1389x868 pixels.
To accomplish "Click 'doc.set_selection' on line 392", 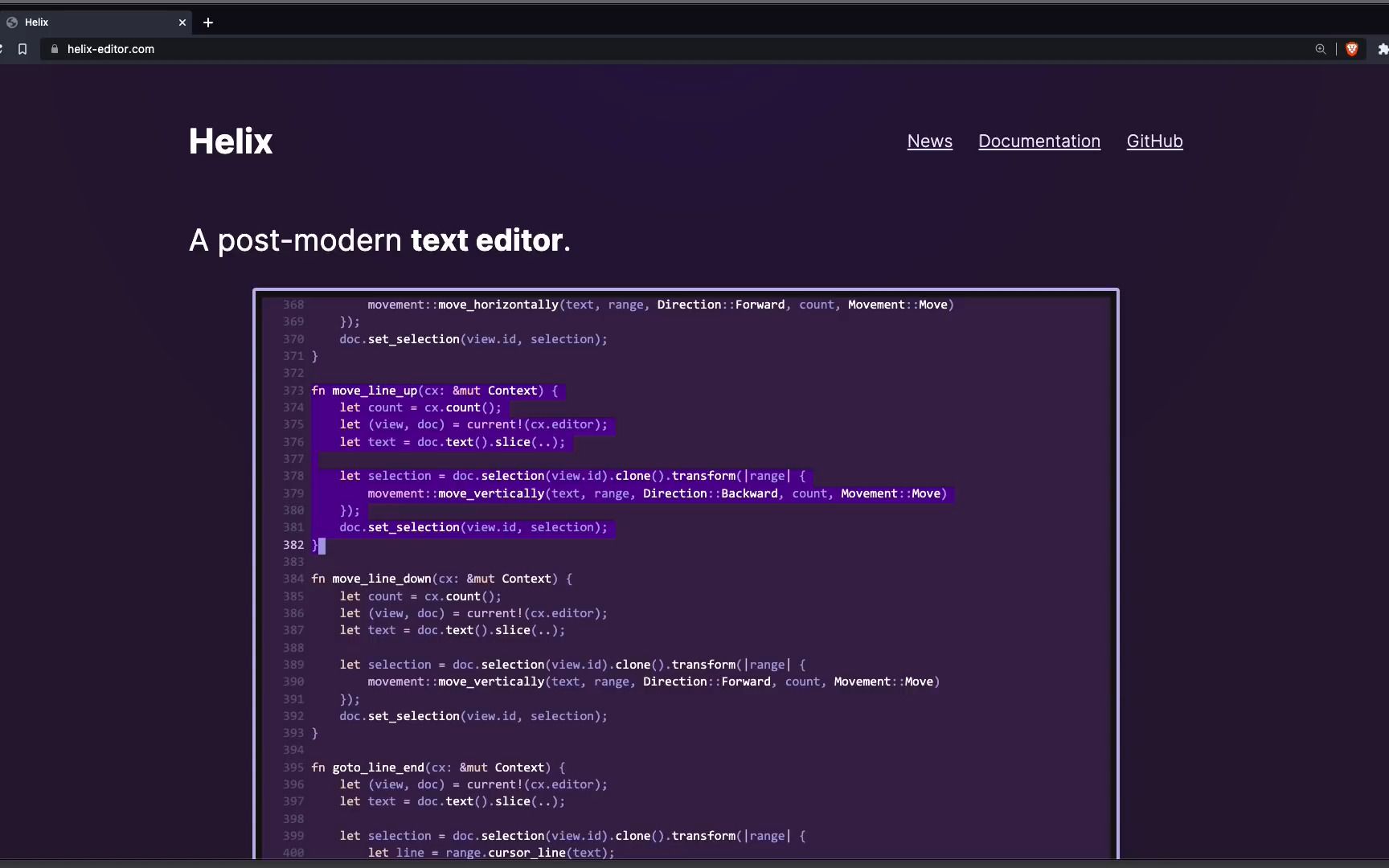I will tap(399, 716).
